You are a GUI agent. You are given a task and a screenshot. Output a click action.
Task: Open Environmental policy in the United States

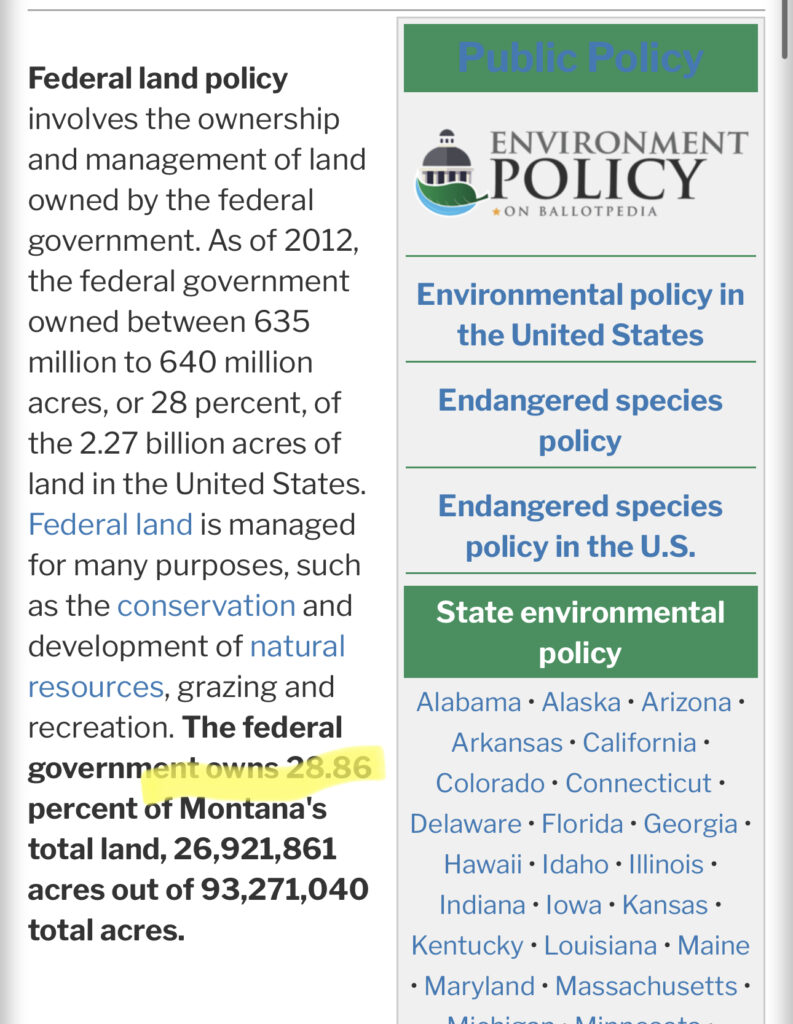tap(580, 314)
